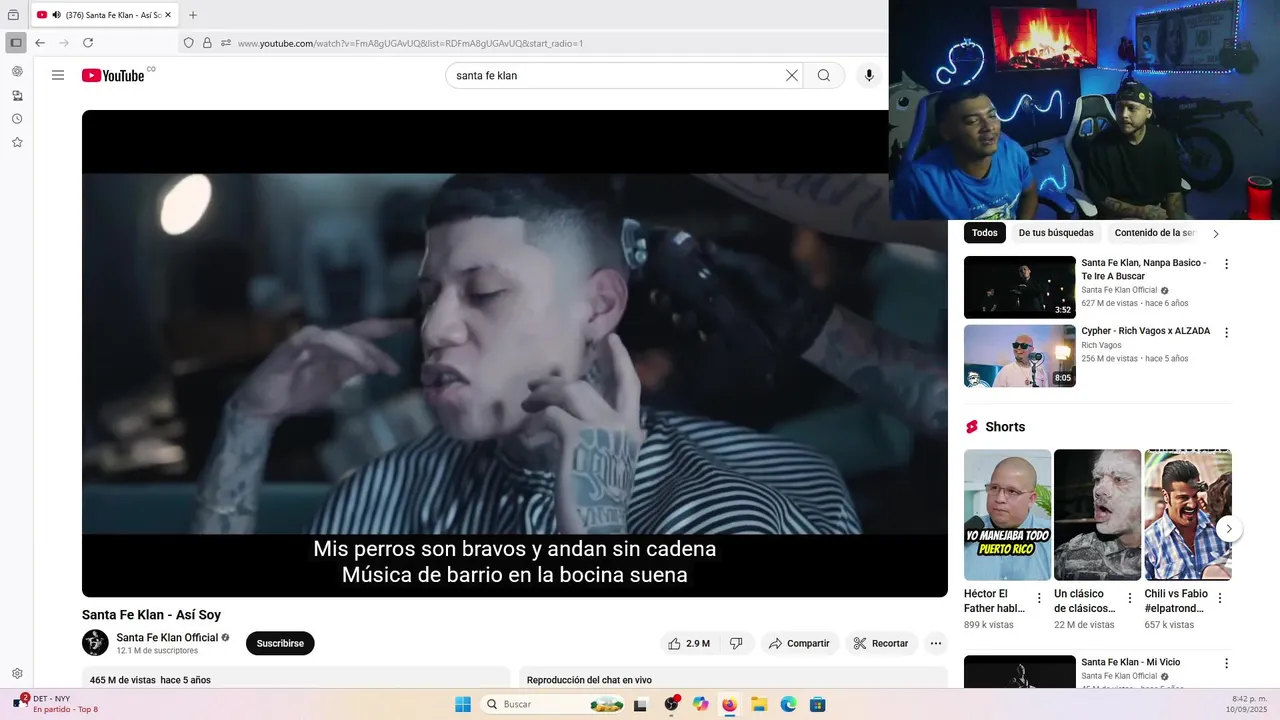Share the video via Compartir button
The height and width of the screenshot is (720, 1280).
click(x=799, y=643)
